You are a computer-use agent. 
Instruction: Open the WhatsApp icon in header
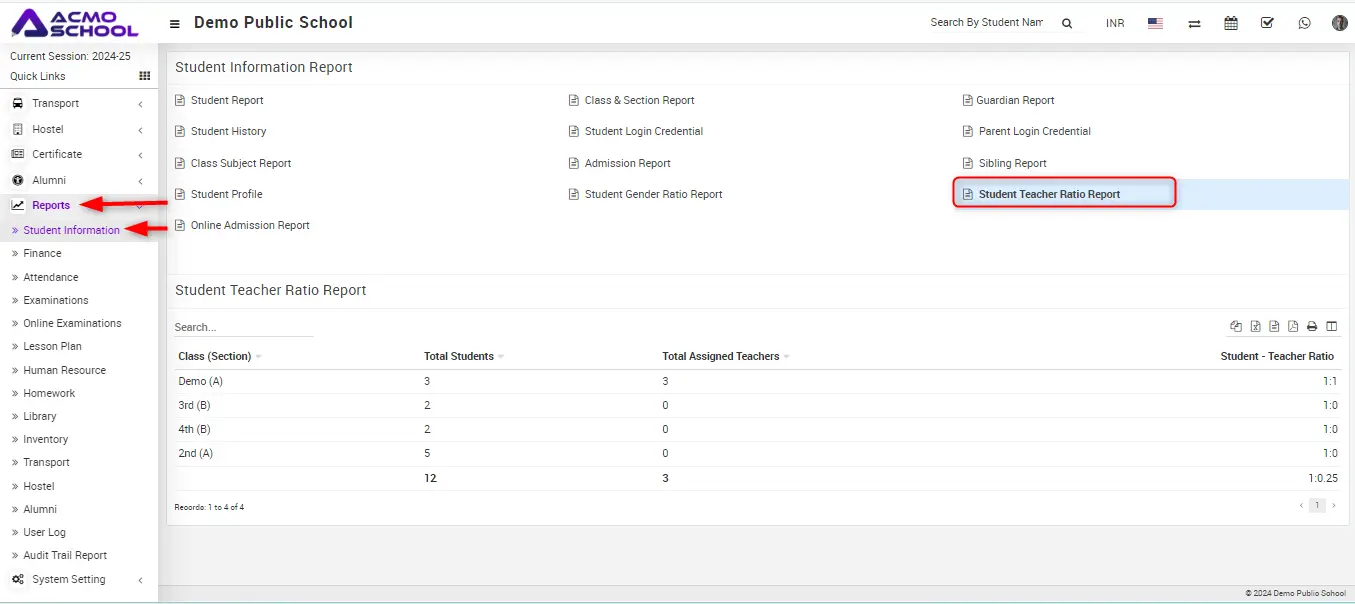pos(1304,23)
